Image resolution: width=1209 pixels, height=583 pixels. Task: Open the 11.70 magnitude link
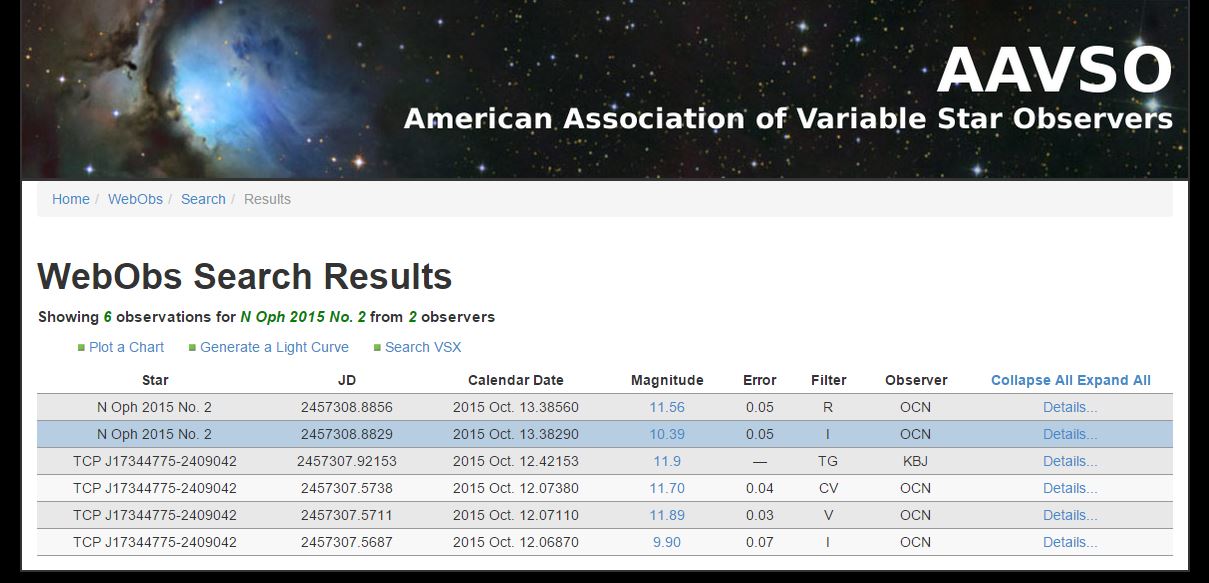[667, 488]
